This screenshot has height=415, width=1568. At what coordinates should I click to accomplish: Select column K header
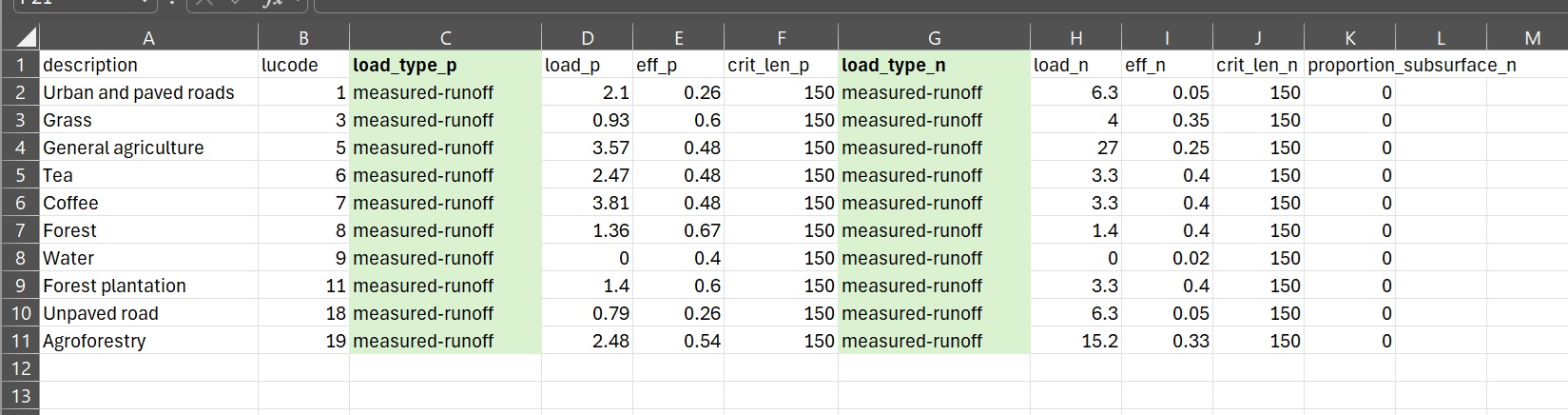tap(1349, 38)
